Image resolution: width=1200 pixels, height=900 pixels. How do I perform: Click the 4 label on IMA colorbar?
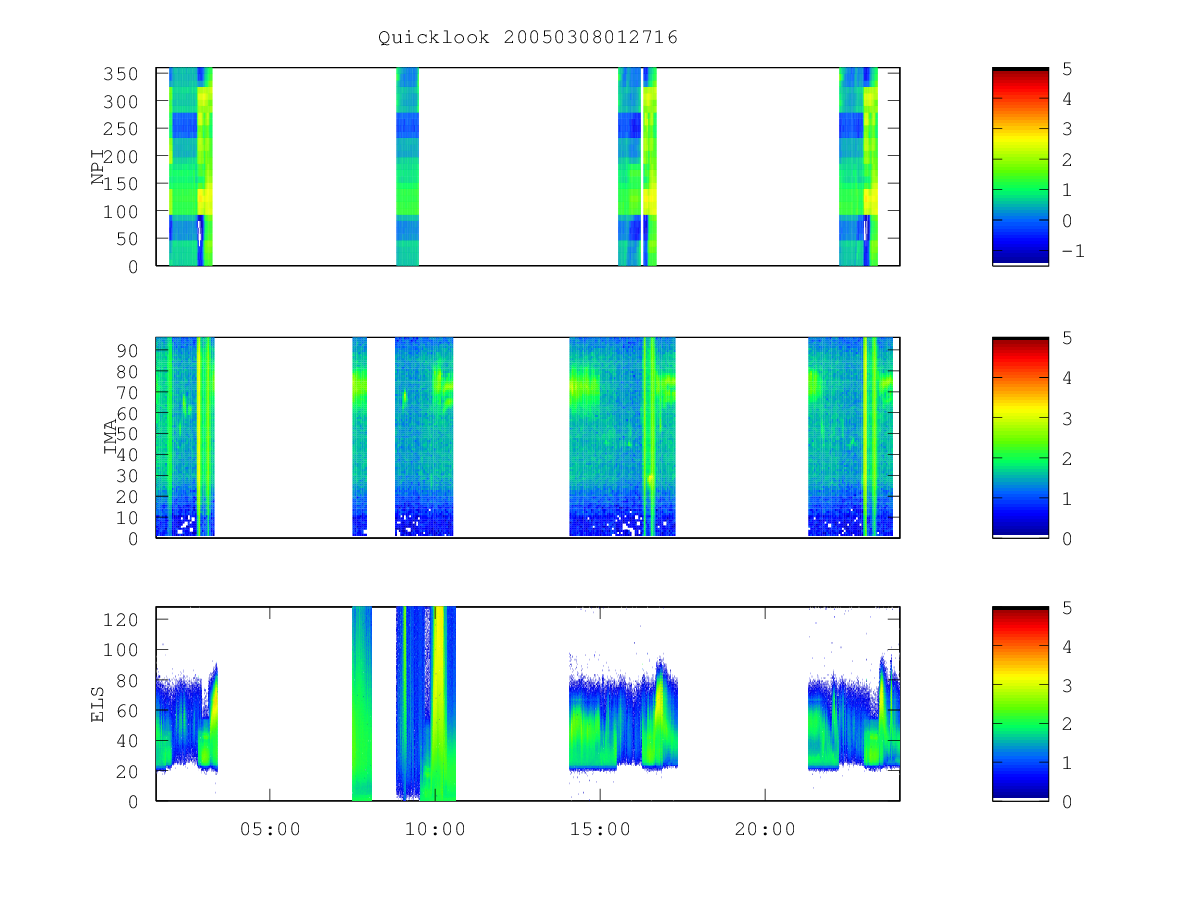tap(1066, 378)
